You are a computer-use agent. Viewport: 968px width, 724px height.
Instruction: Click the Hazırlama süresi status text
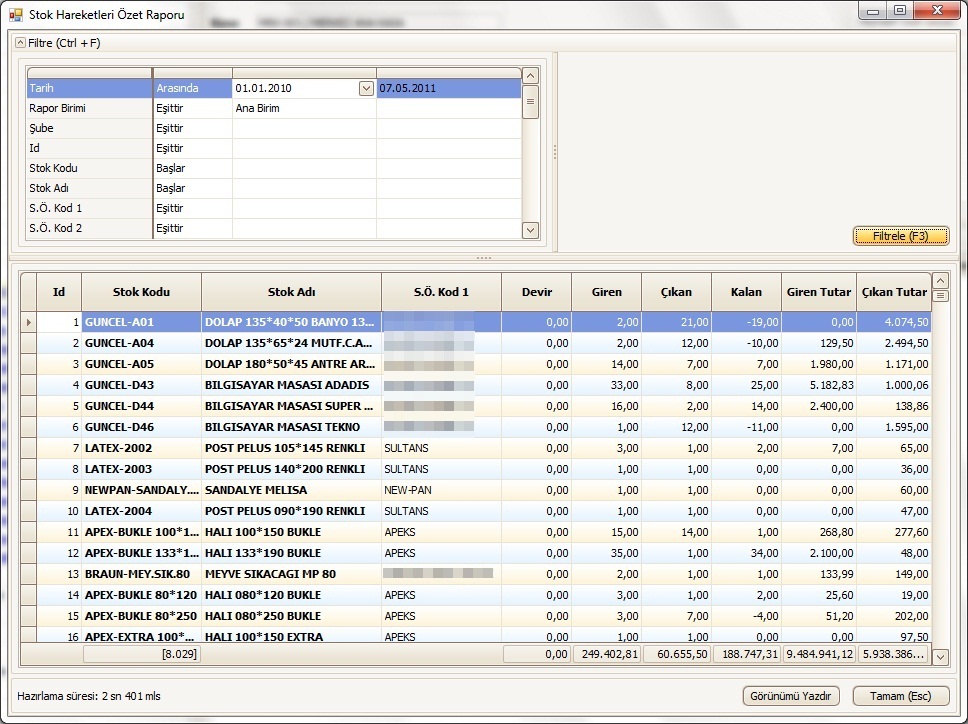(89, 696)
